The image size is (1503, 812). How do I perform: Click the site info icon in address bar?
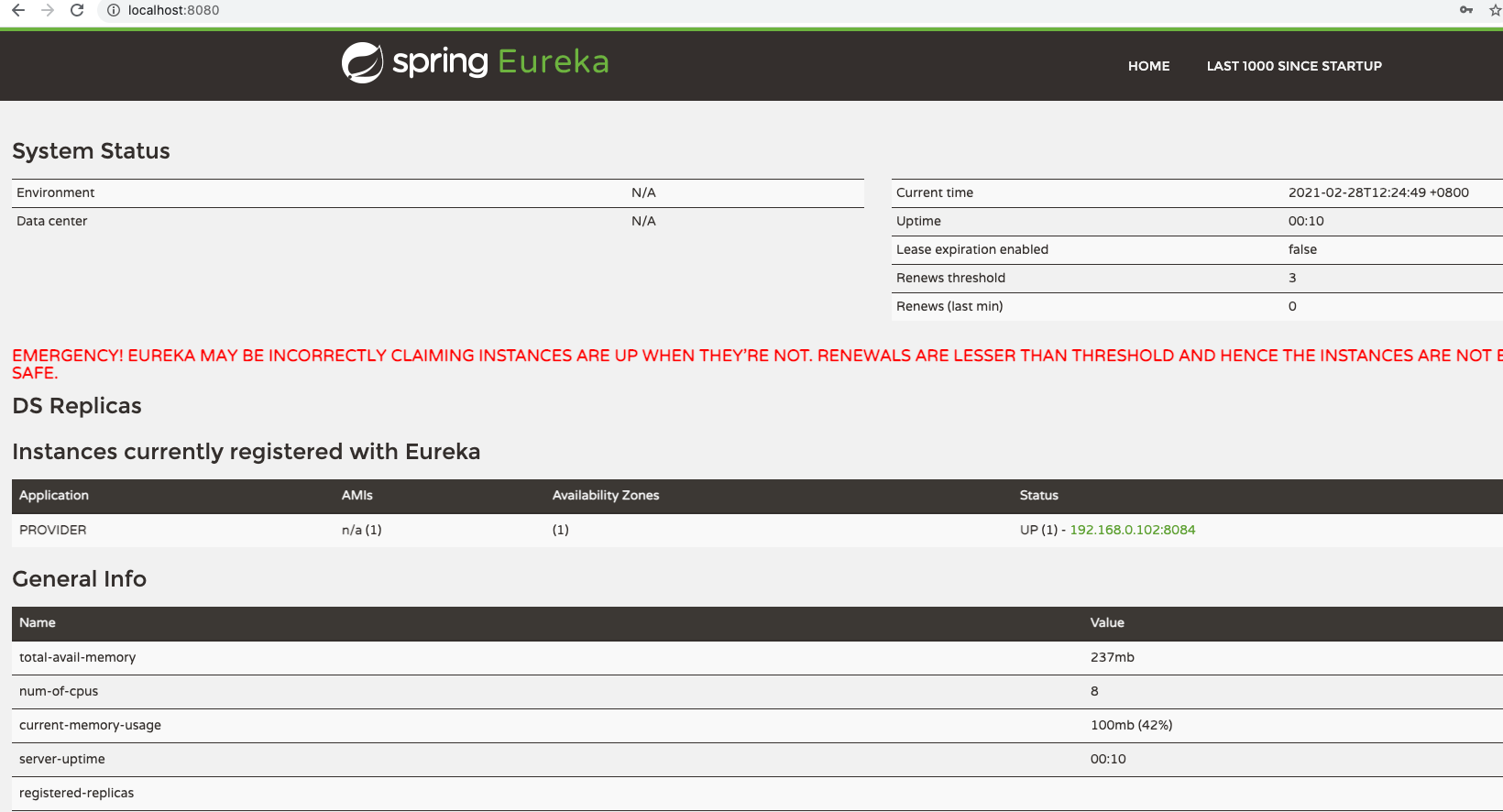114,10
